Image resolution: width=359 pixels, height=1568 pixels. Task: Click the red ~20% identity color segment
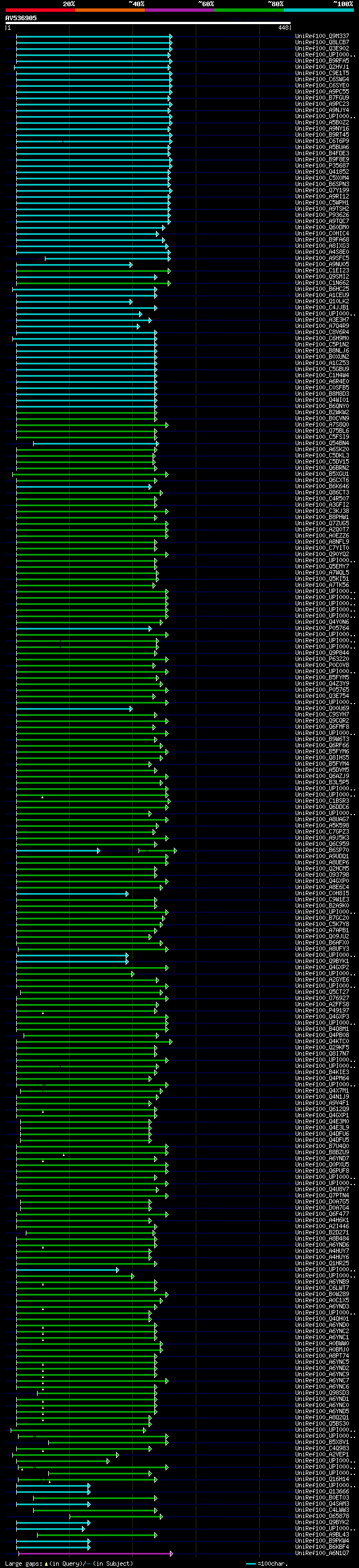pyautogui.click(x=40, y=10)
